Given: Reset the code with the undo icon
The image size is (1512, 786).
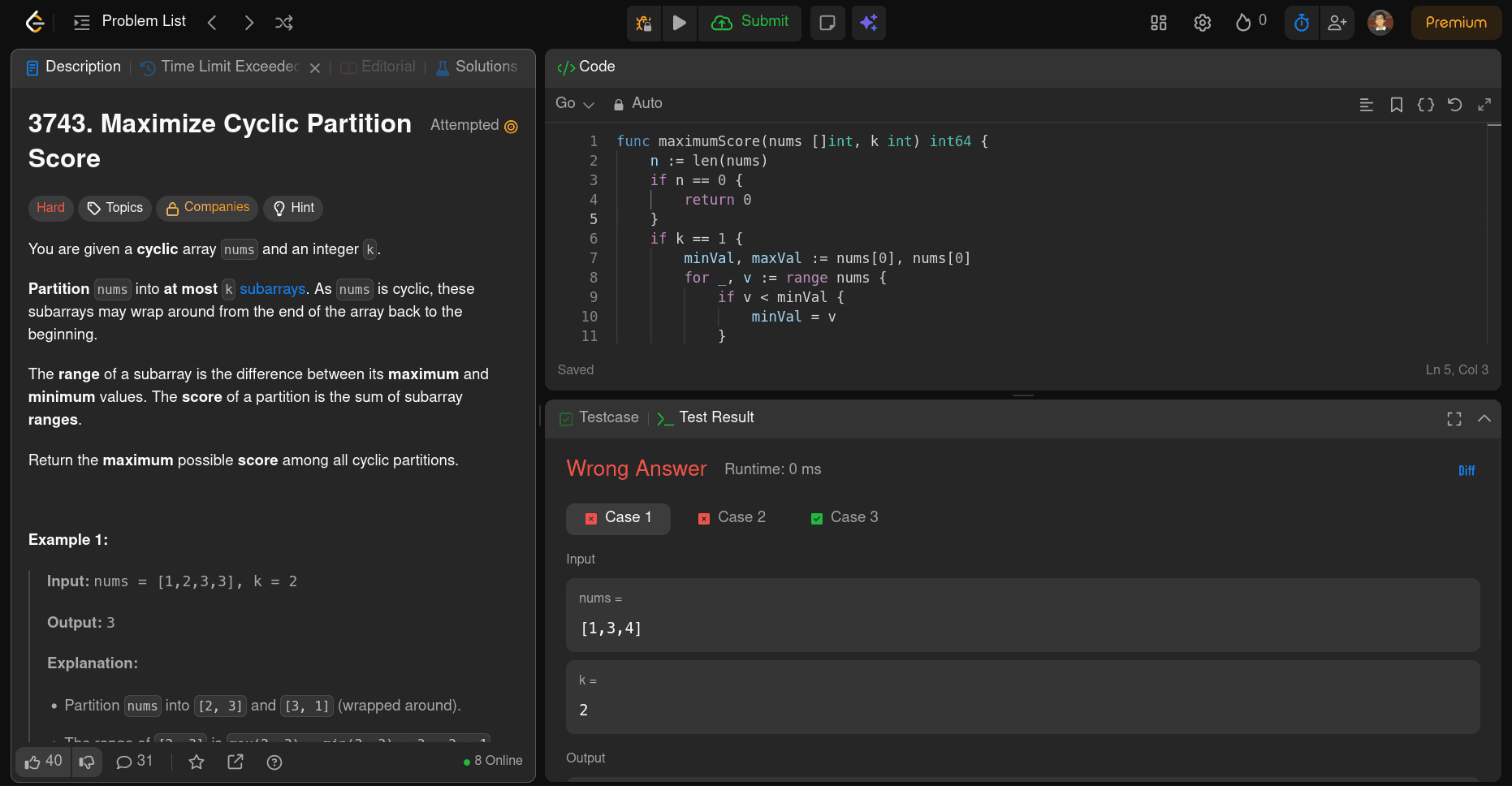Looking at the screenshot, I should (x=1454, y=105).
